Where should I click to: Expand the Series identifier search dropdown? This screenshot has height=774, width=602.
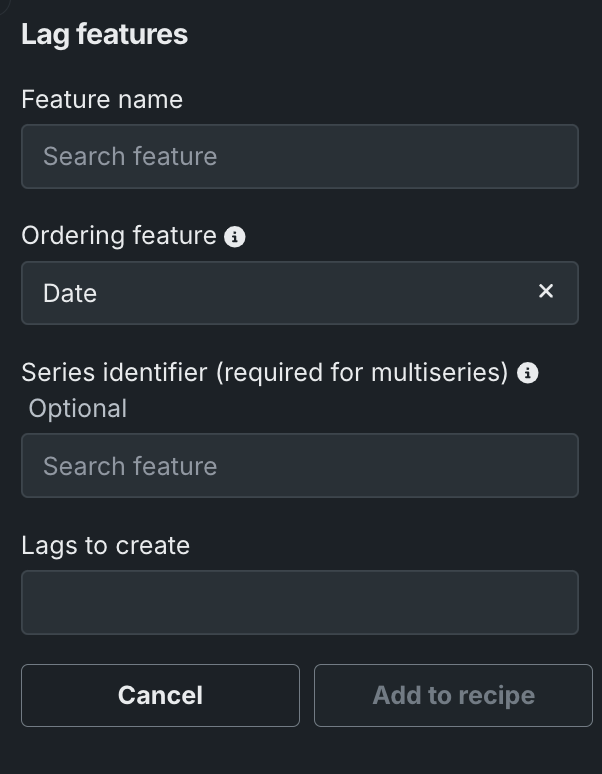pos(300,466)
